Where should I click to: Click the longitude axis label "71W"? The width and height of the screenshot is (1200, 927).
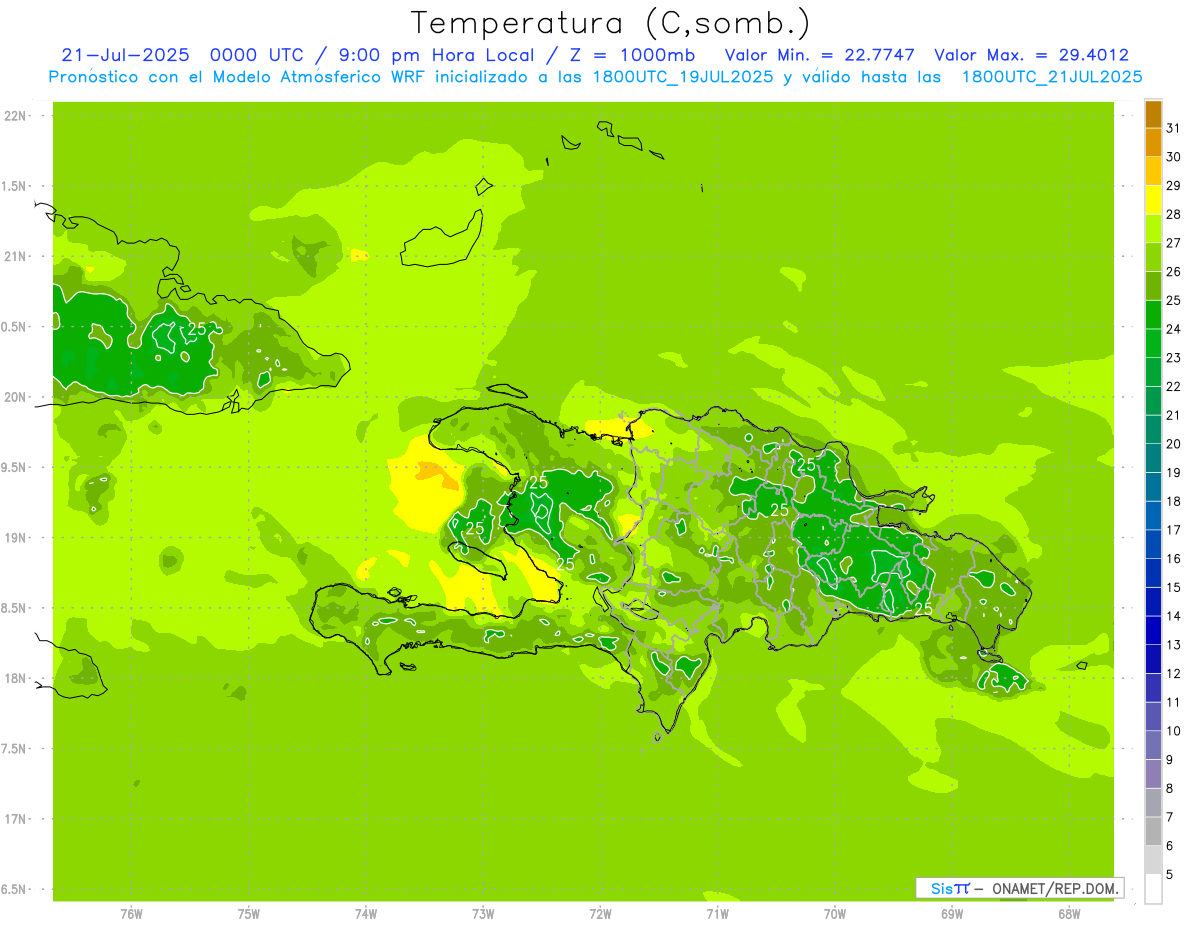coord(717,914)
